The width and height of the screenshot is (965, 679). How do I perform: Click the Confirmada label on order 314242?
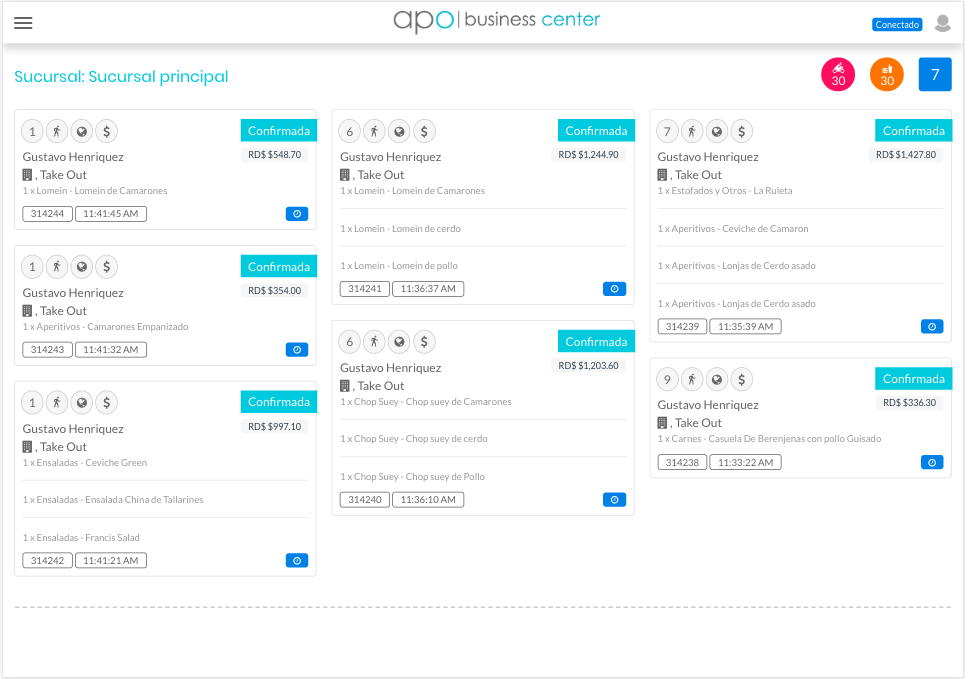tap(279, 402)
